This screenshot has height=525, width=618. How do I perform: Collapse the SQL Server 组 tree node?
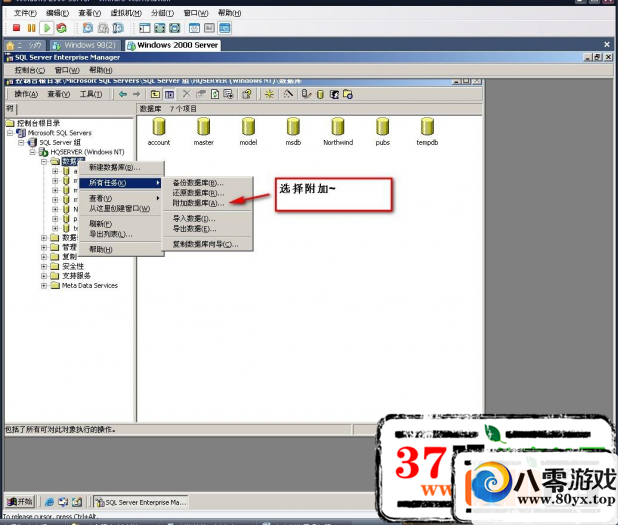[x=22, y=142]
